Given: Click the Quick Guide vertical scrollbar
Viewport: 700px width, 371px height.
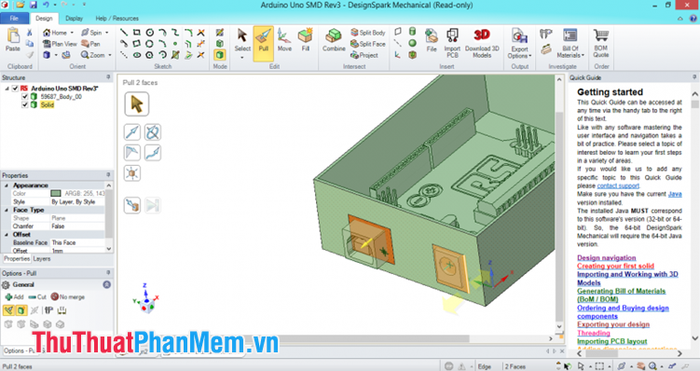Looking at the screenshot, I should [x=695, y=216].
